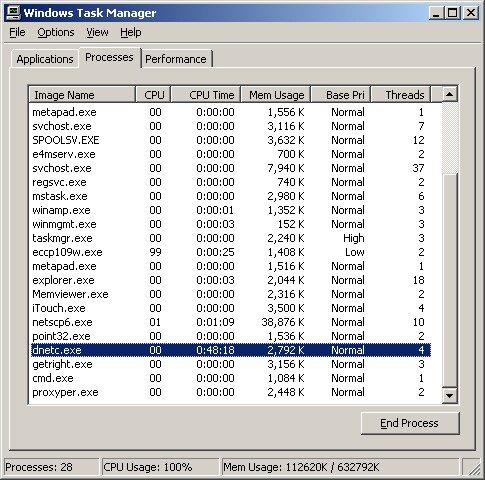Viewport: 485px width, 480px height.
Task: Select the explorer.exe process row
Action: click(231, 280)
